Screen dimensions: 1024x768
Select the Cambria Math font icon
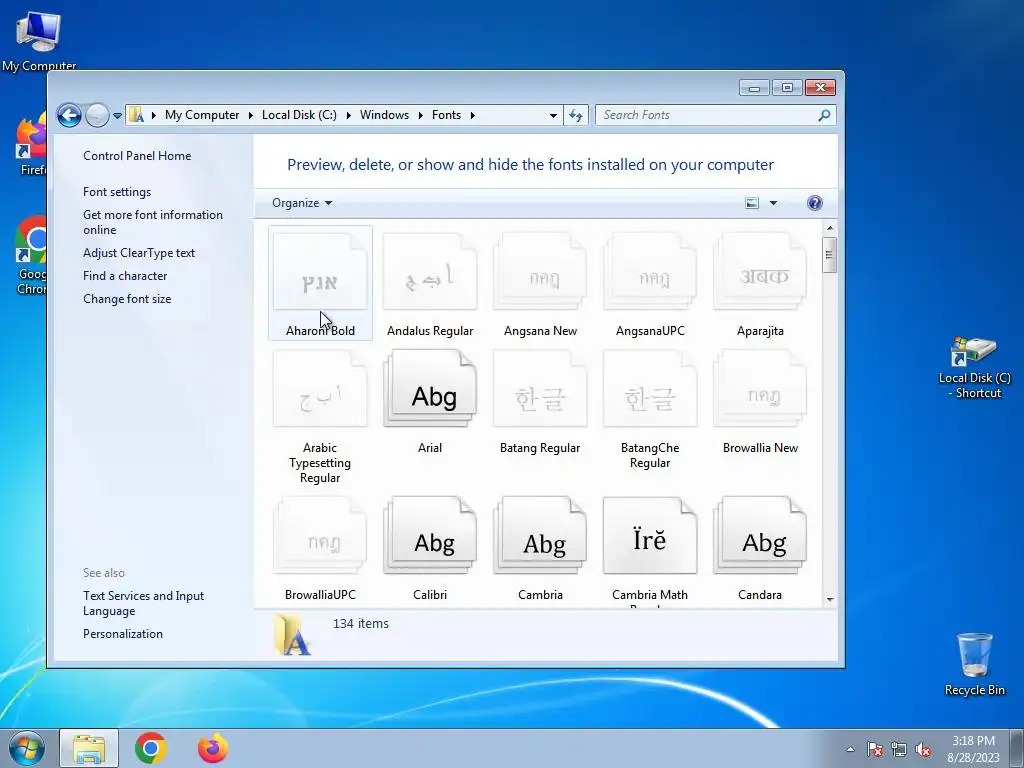(650, 536)
